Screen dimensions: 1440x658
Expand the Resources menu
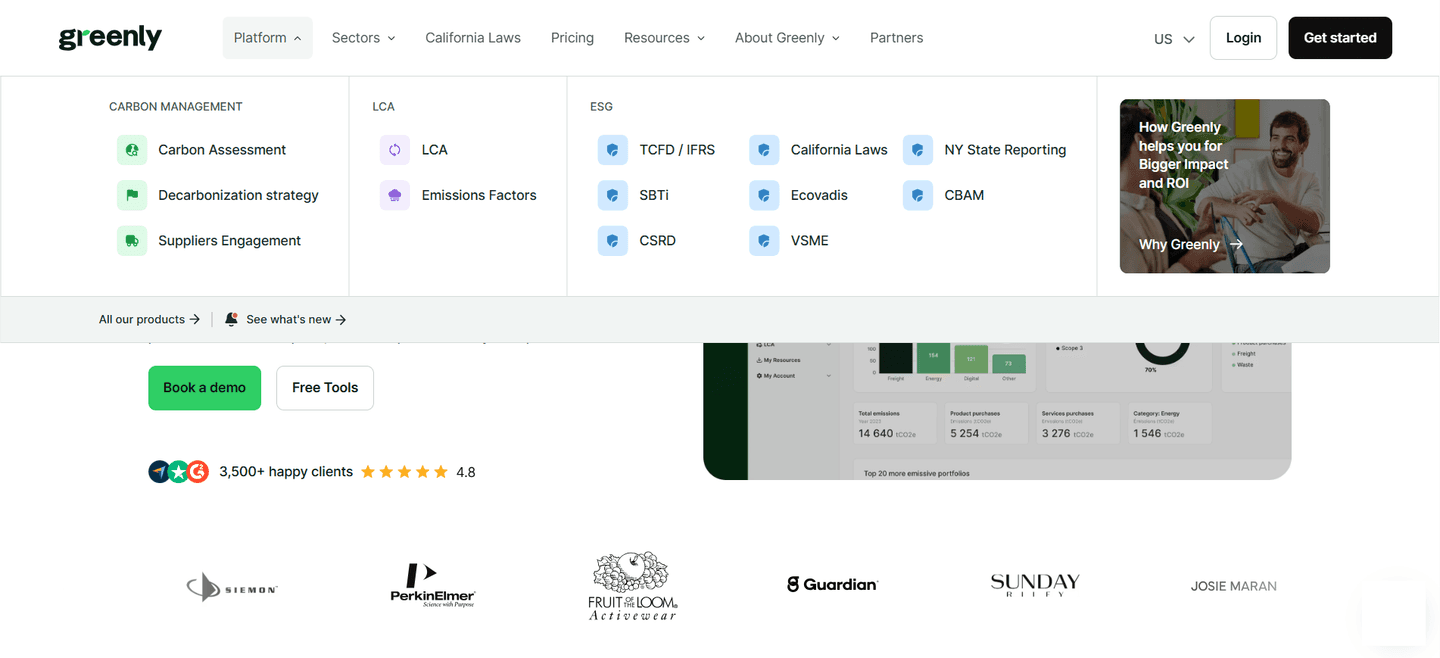[665, 38]
